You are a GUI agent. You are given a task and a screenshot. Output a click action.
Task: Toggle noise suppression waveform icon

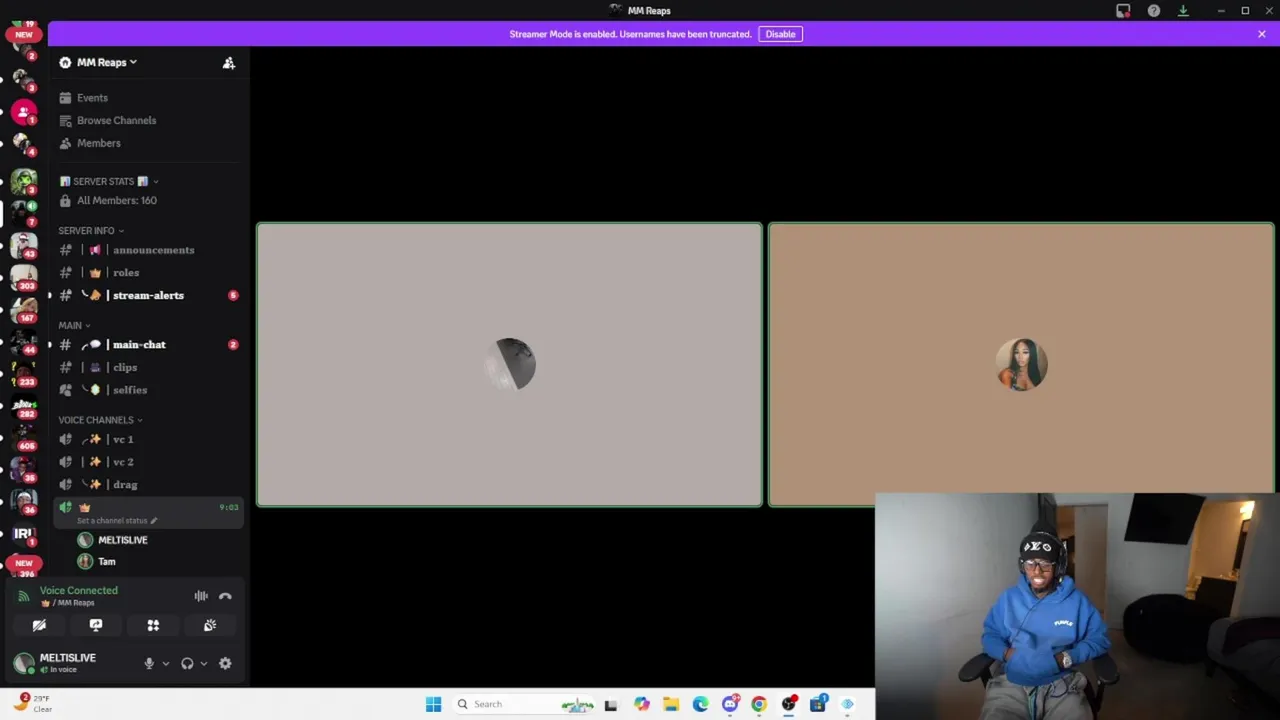[201, 596]
